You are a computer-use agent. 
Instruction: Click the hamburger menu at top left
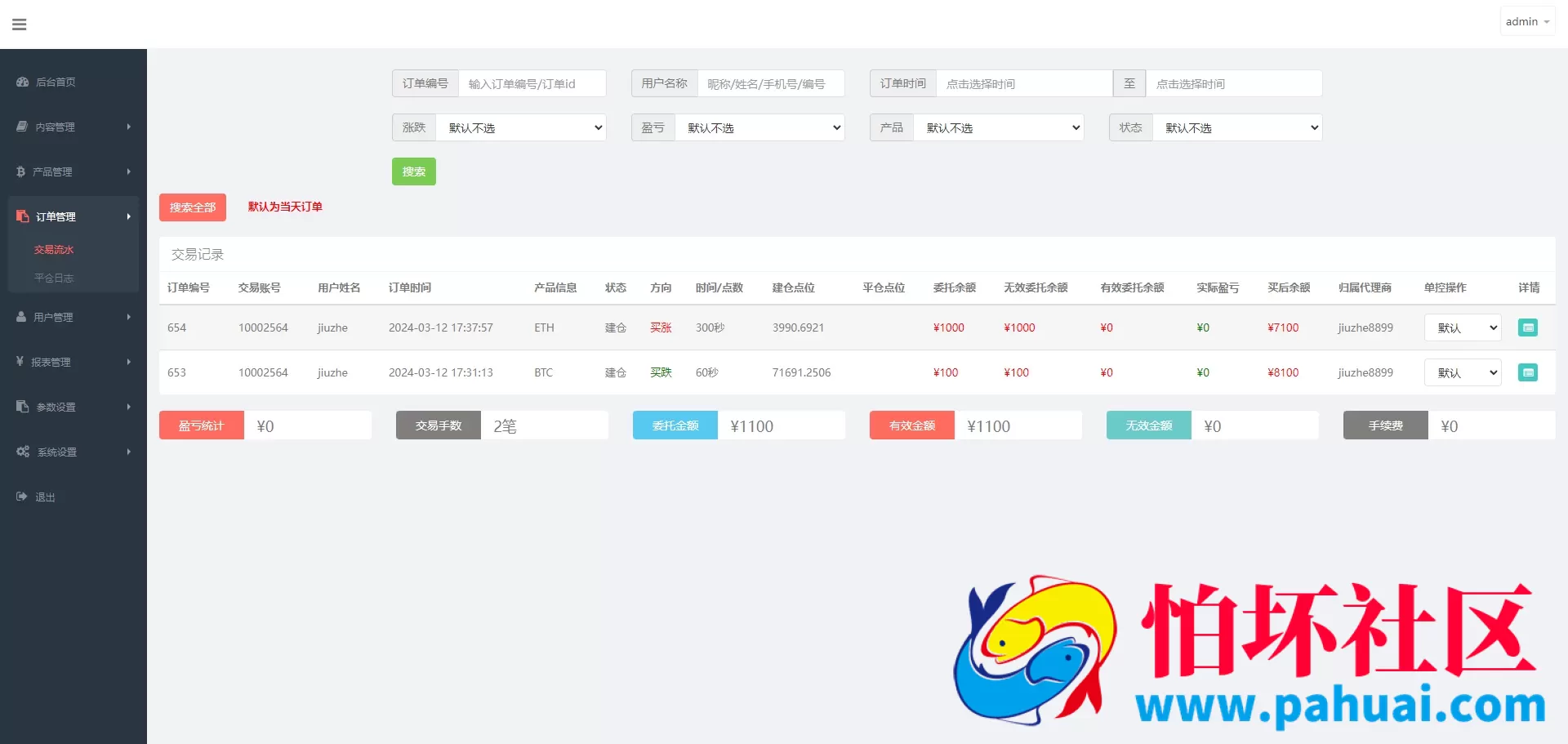click(19, 24)
